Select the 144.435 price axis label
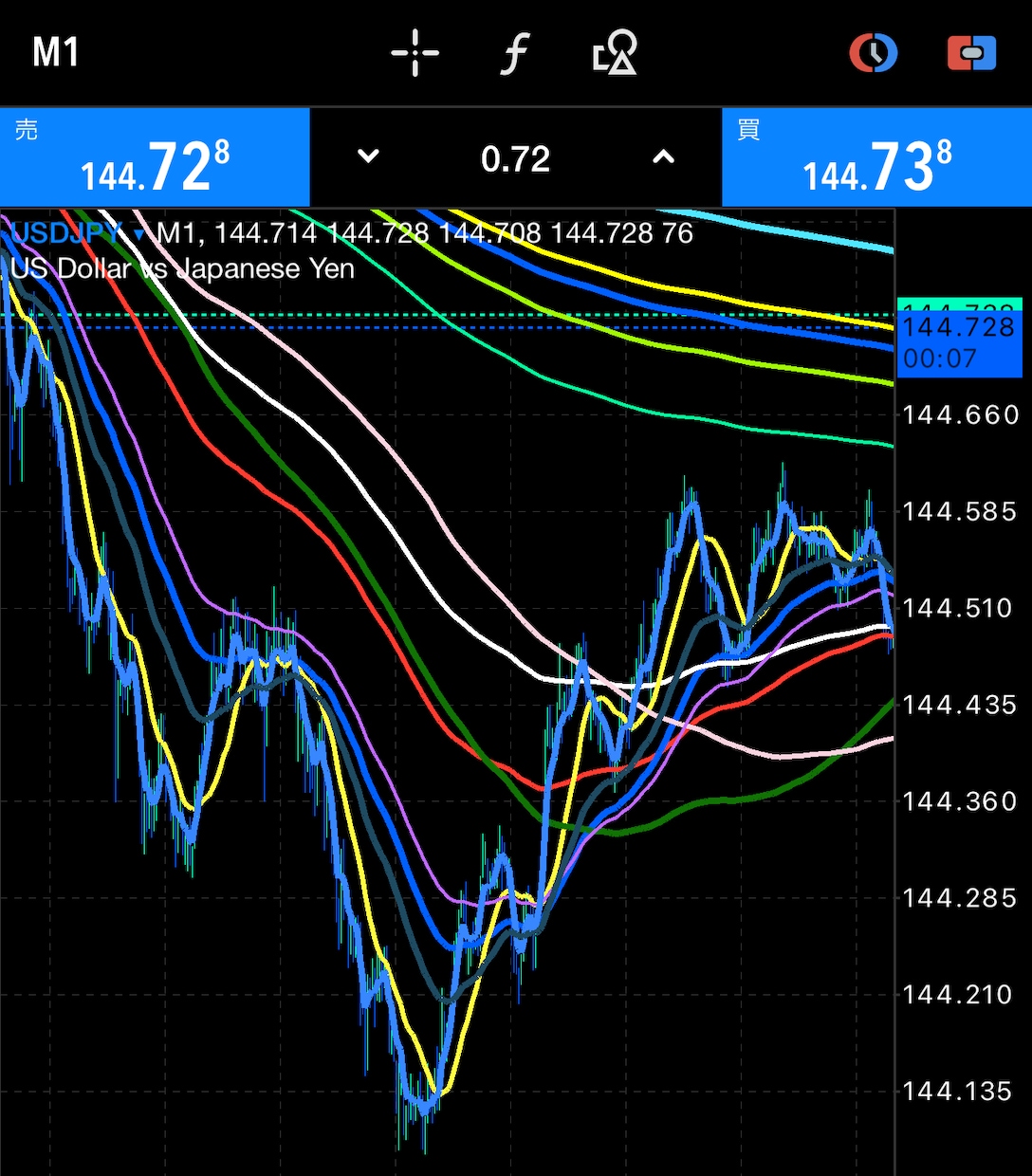This screenshot has height=1176, width=1032. tap(960, 705)
